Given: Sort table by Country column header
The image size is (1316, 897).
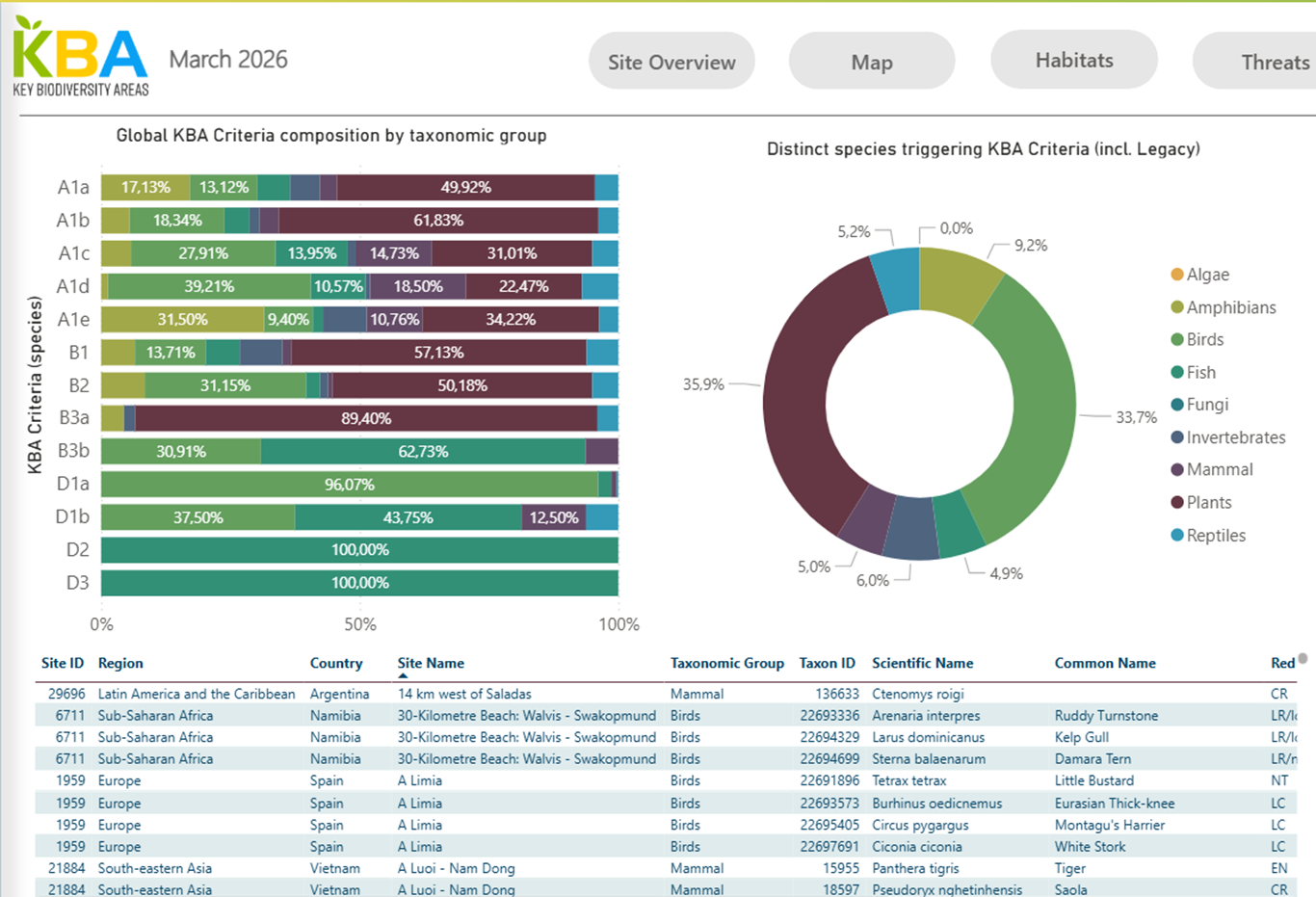Looking at the screenshot, I should tap(336, 663).
